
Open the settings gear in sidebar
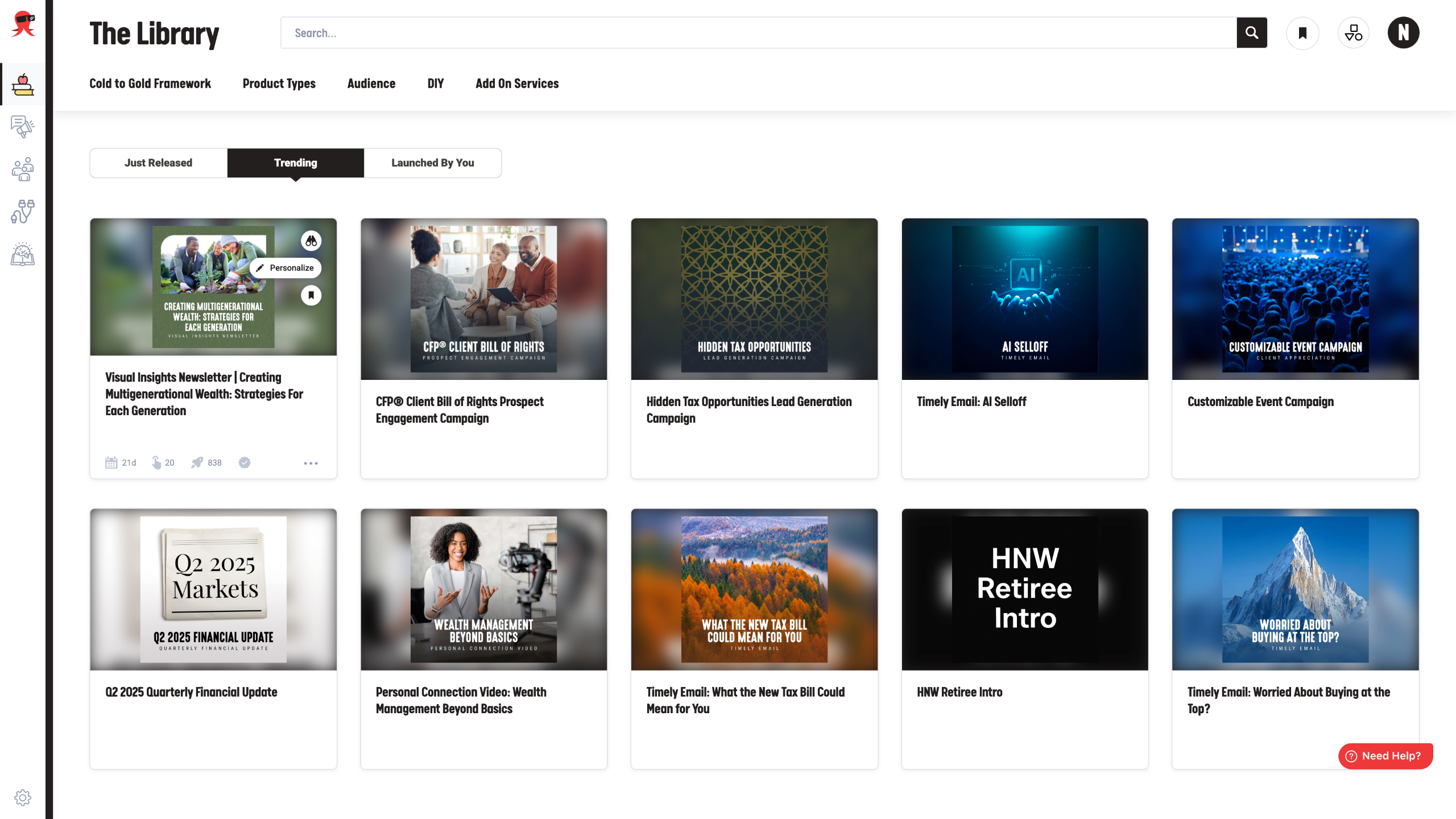[23, 797]
